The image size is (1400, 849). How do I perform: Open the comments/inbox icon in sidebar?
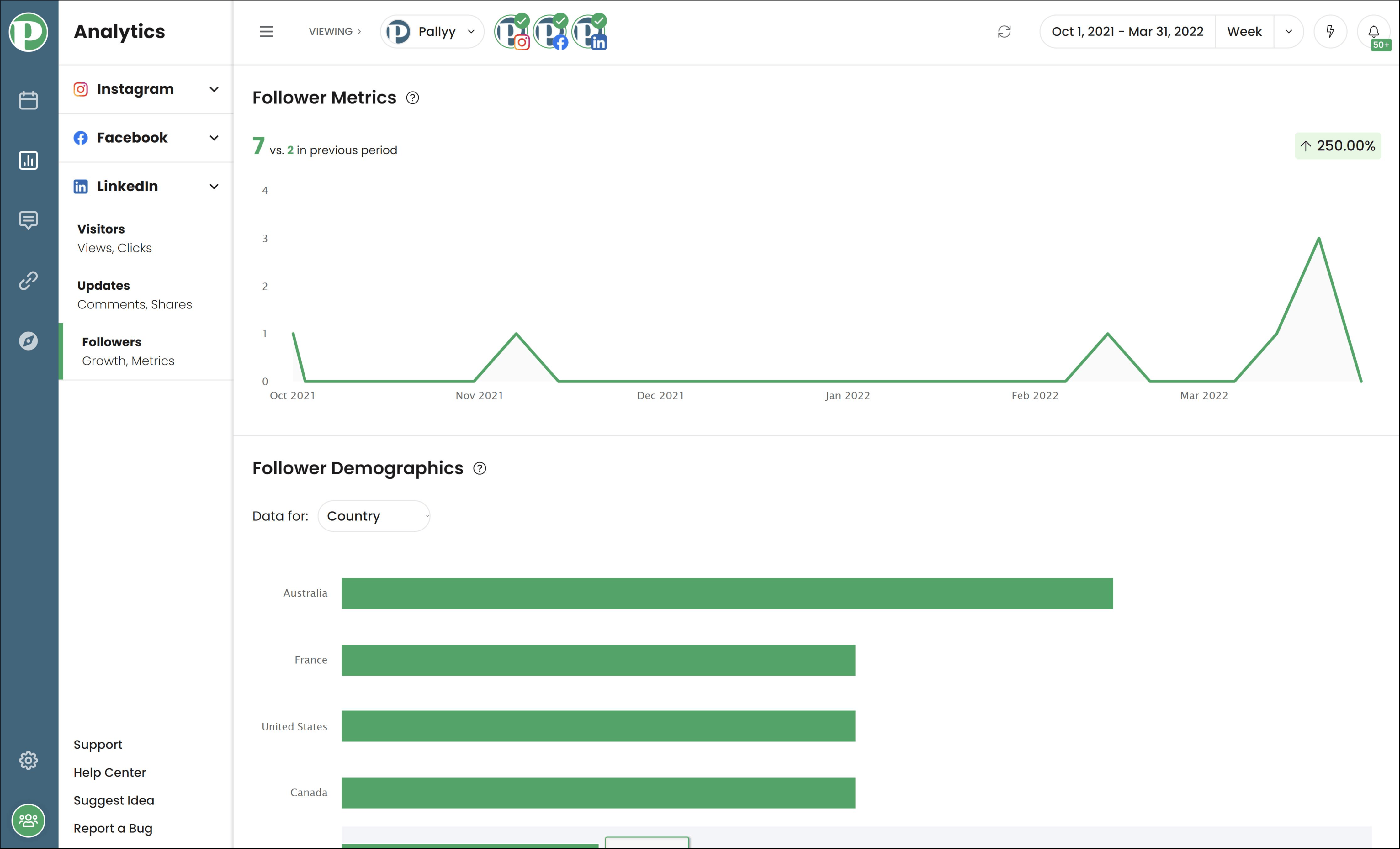(x=28, y=220)
